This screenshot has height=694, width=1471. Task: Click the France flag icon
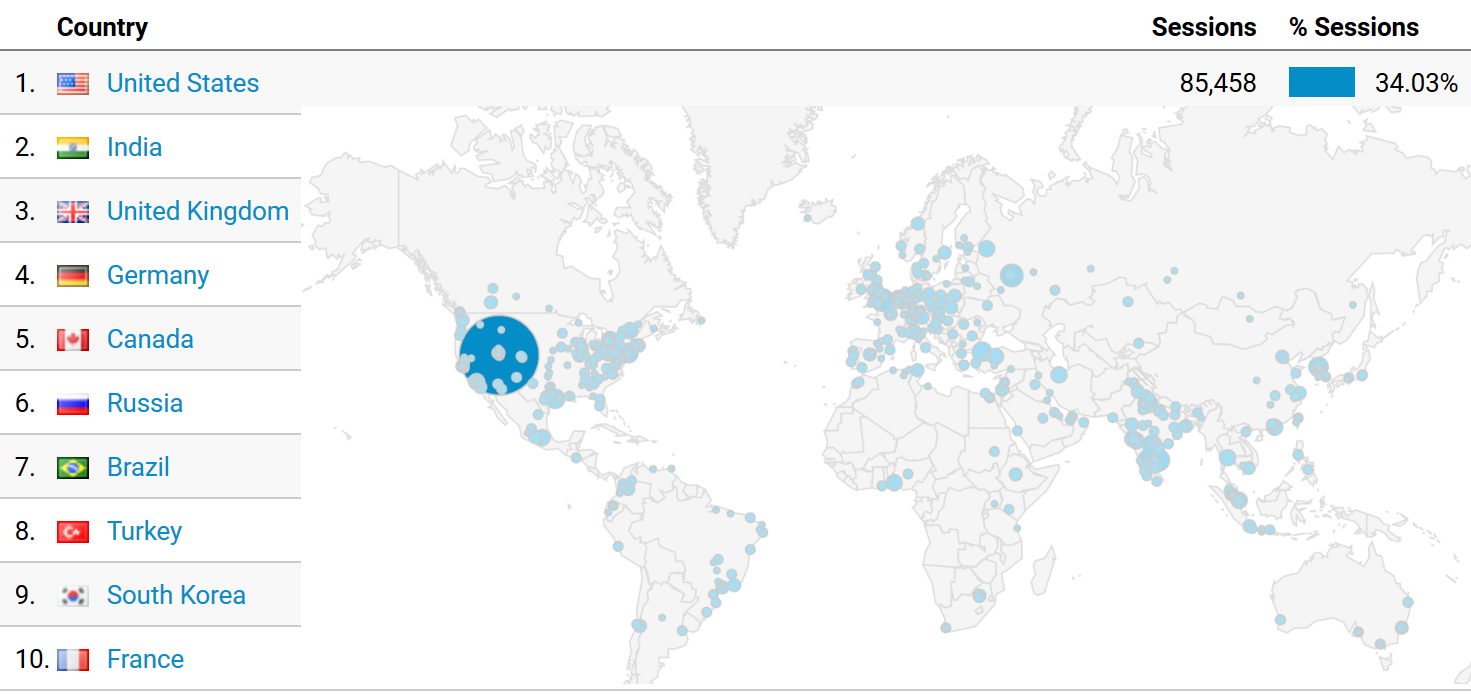[73, 660]
